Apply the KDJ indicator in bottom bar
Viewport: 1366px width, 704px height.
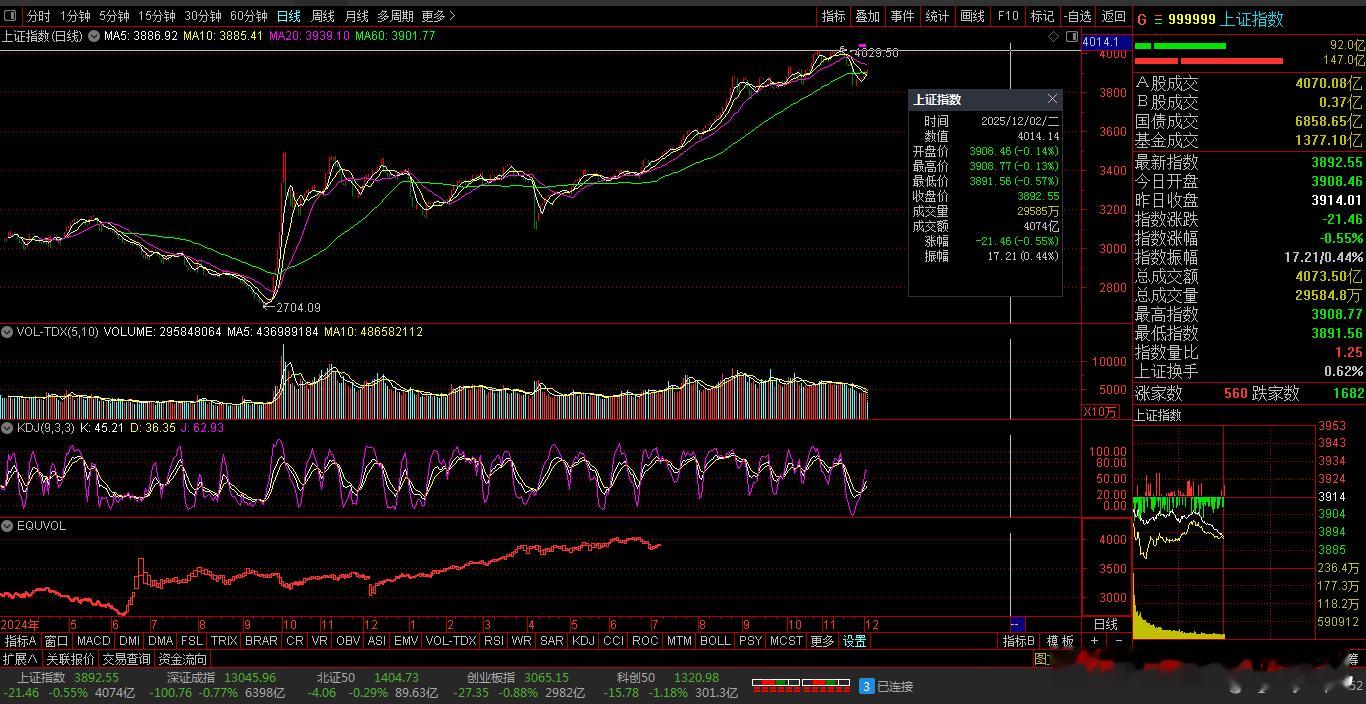[583, 641]
